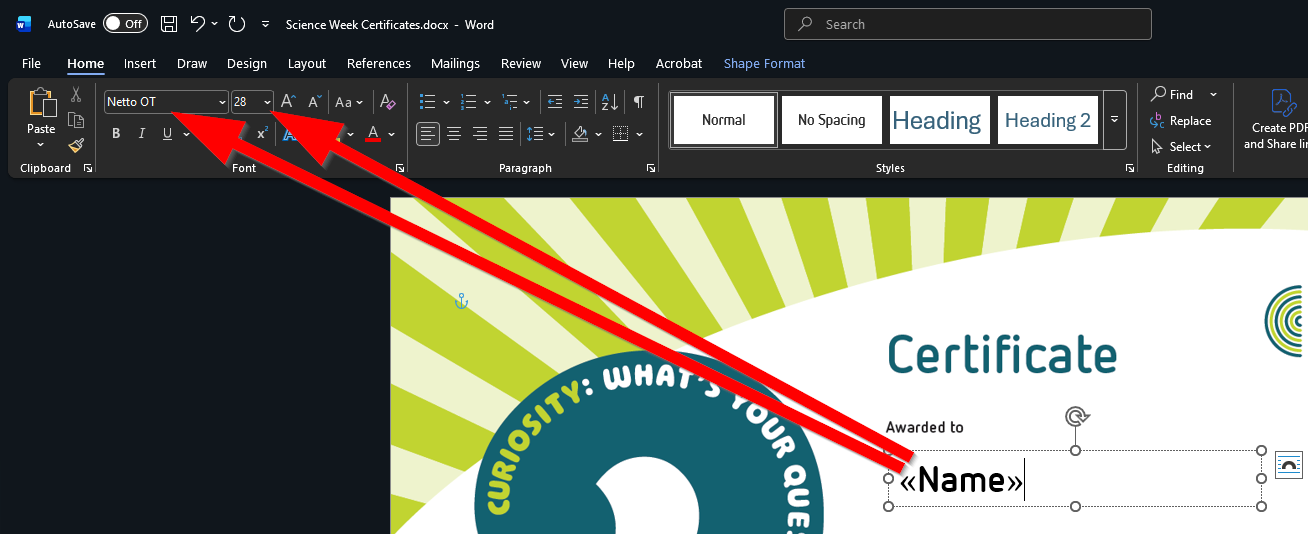This screenshot has width=1308, height=534.
Task: Click the Increase Indent icon
Action: [580, 102]
